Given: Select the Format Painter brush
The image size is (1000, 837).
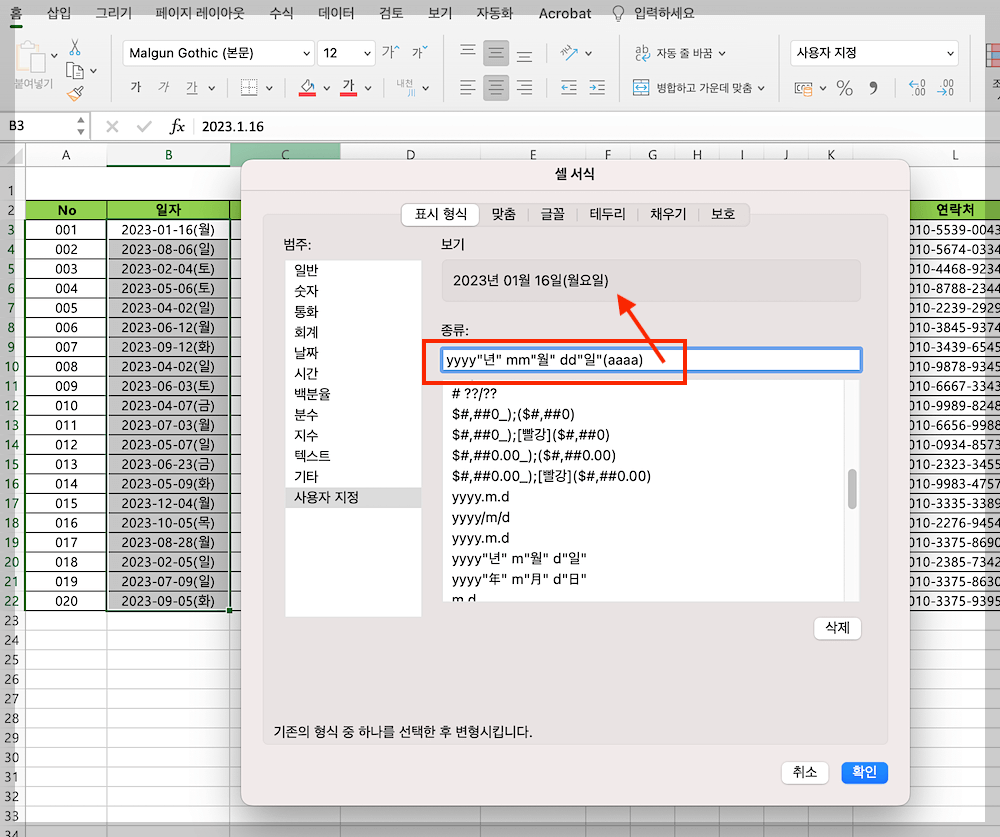Looking at the screenshot, I should pos(75,95).
